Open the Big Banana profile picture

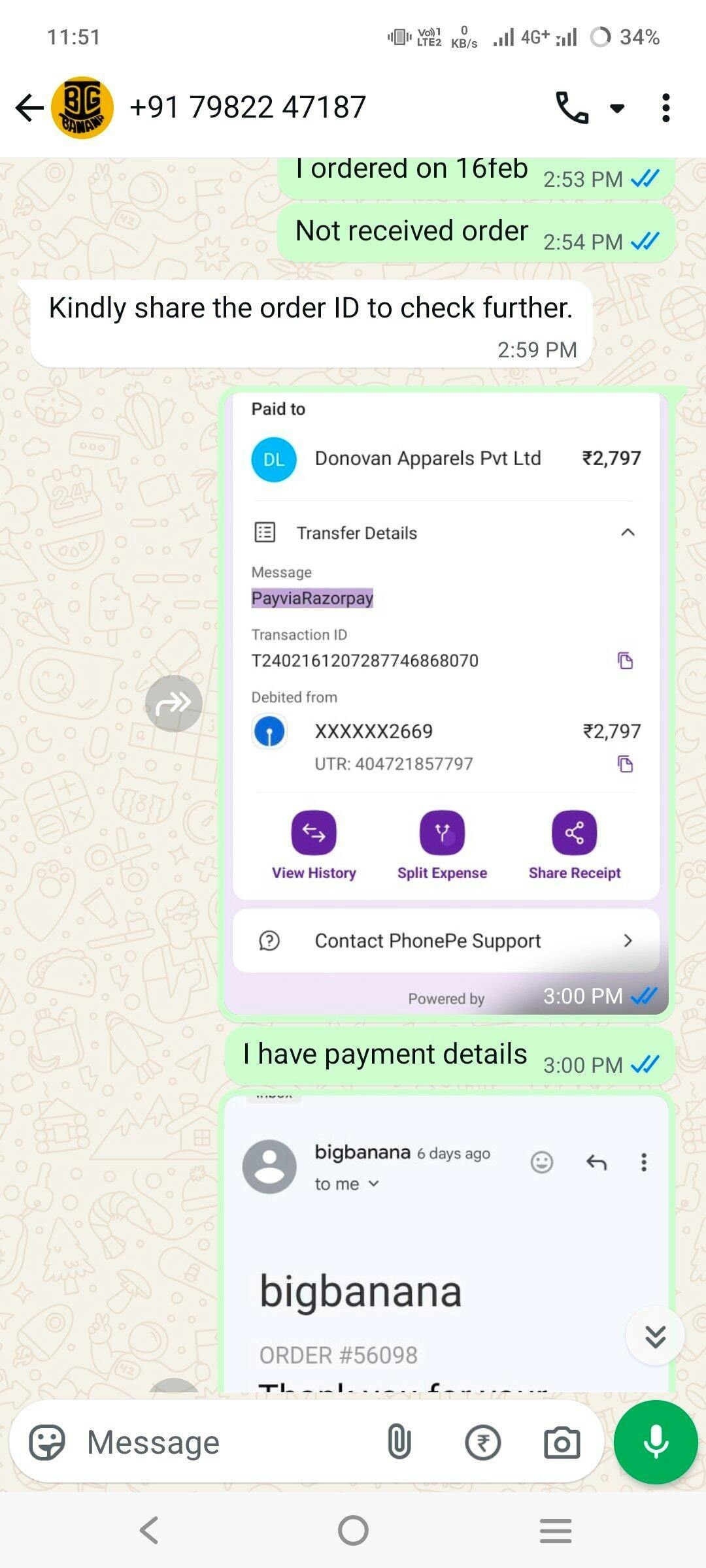tap(82, 108)
